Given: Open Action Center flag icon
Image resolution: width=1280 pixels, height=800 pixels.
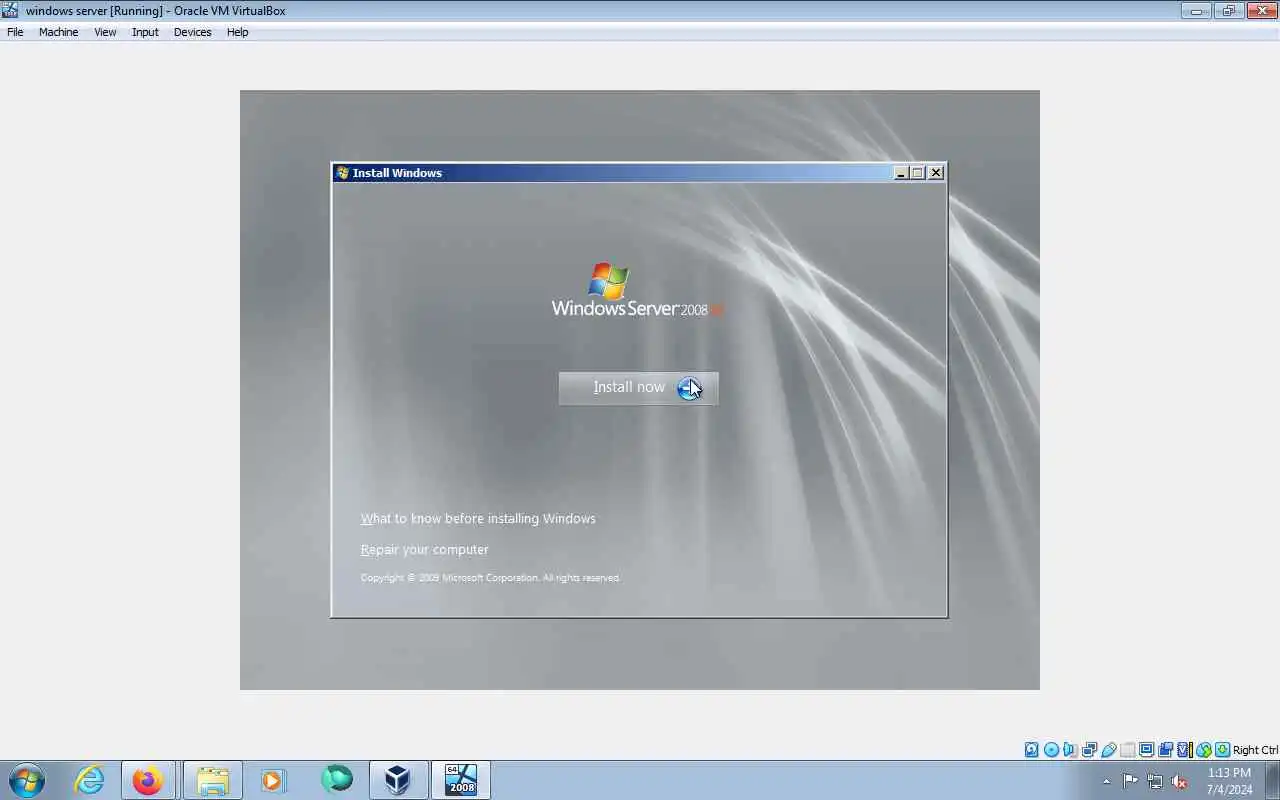Looking at the screenshot, I should tap(1130, 781).
